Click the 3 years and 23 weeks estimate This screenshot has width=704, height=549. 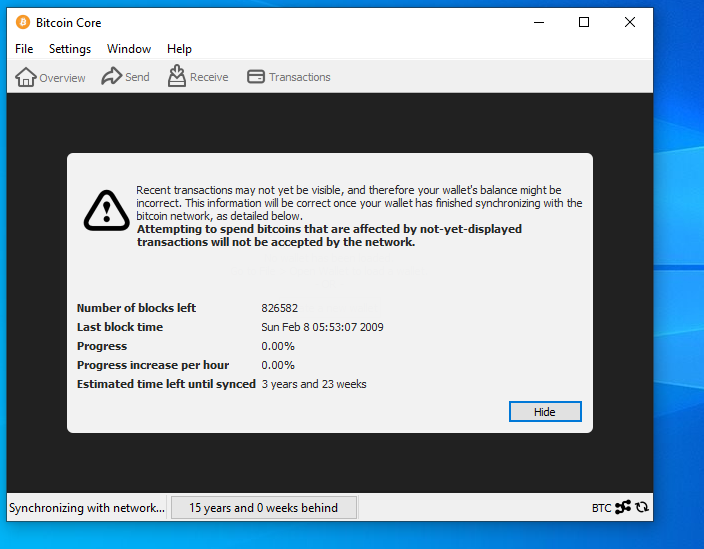(314, 384)
